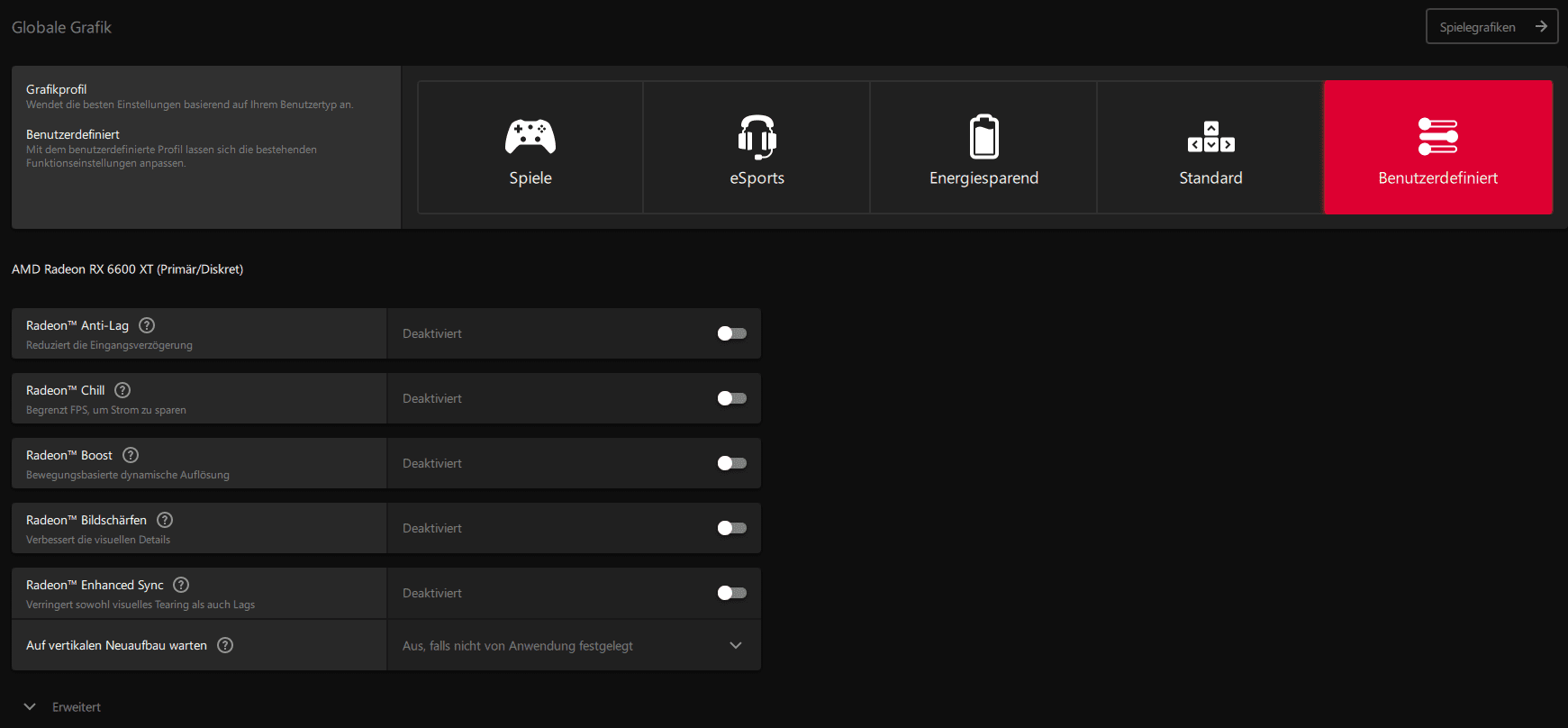Click the Globale Grafik heading
The height and width of the screenshot is (728, 1568).
61,27
